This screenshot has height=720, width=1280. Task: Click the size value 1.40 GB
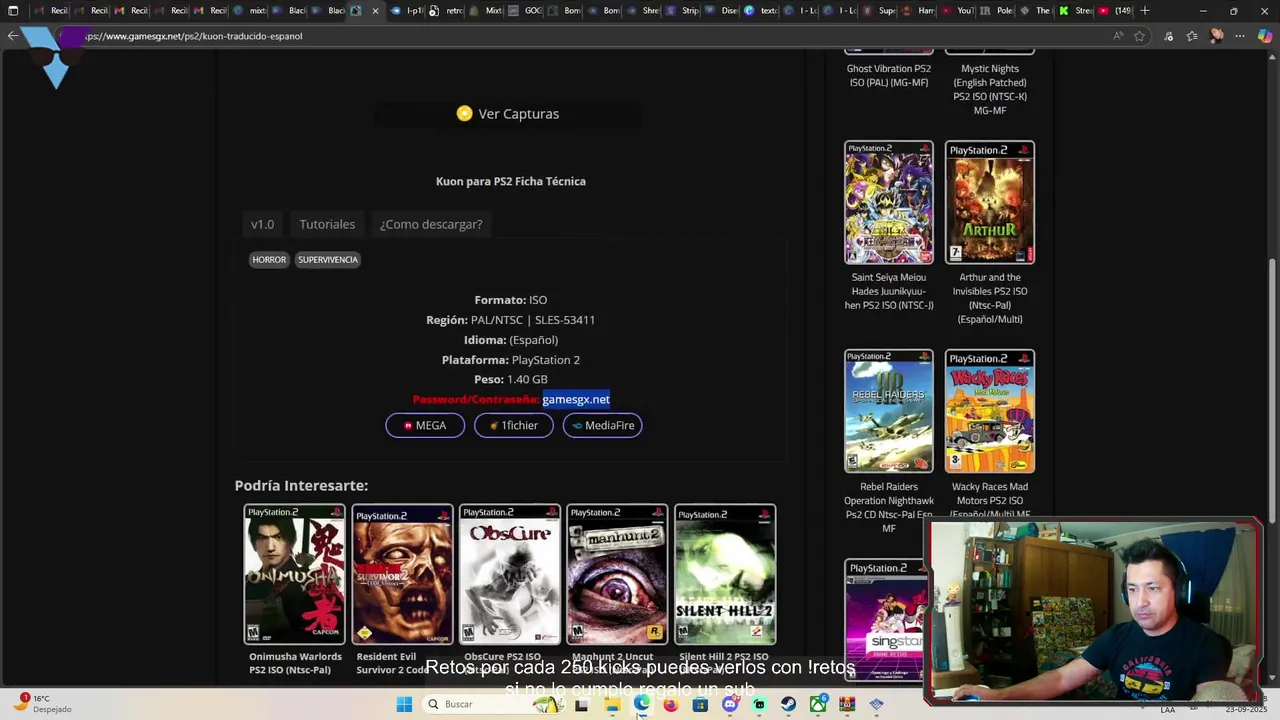pyautogui.click(x=527, y=380)
